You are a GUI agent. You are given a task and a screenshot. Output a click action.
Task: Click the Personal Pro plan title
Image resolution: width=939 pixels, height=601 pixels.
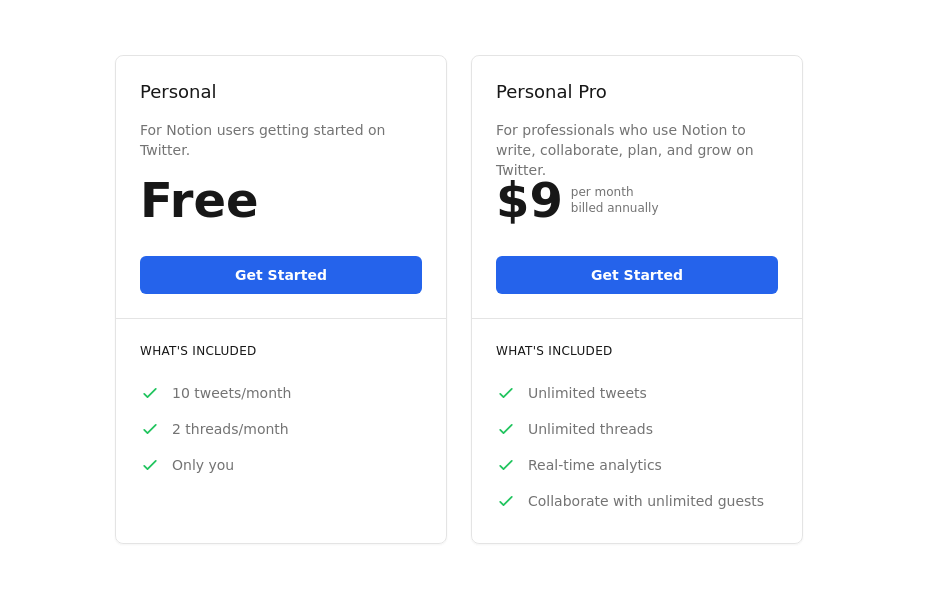551,92
